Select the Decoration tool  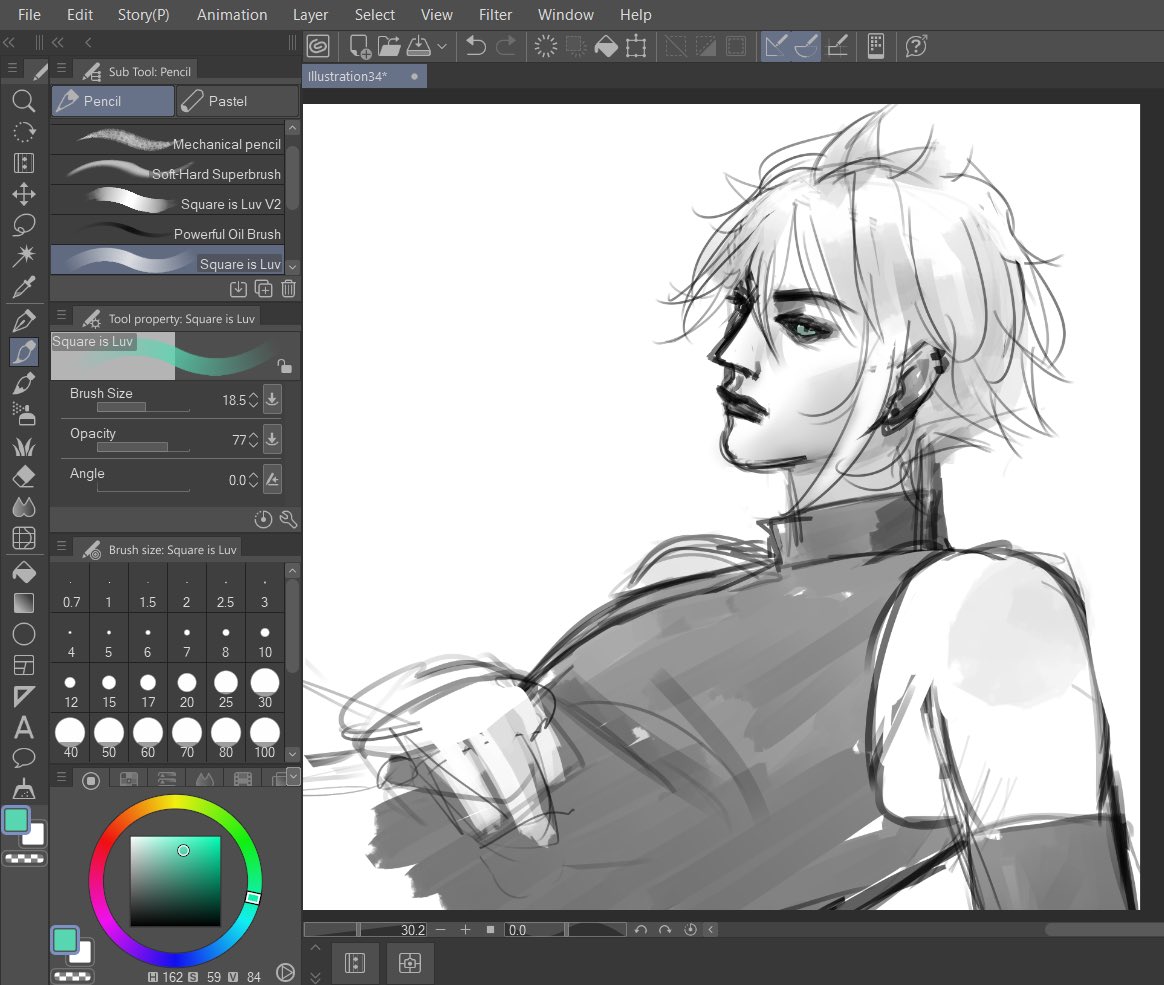coord(24,446)
